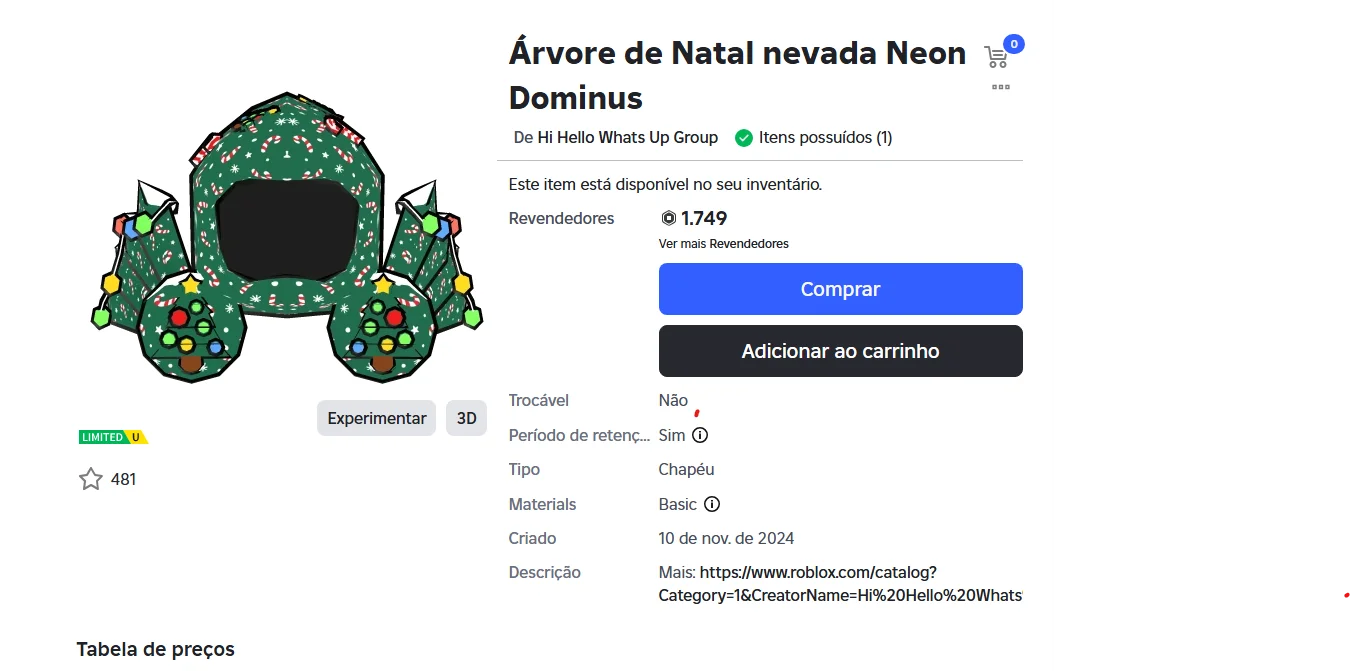Click the Tabela de preços heading
Screen dimensions: 1350x671
point(156,649)
